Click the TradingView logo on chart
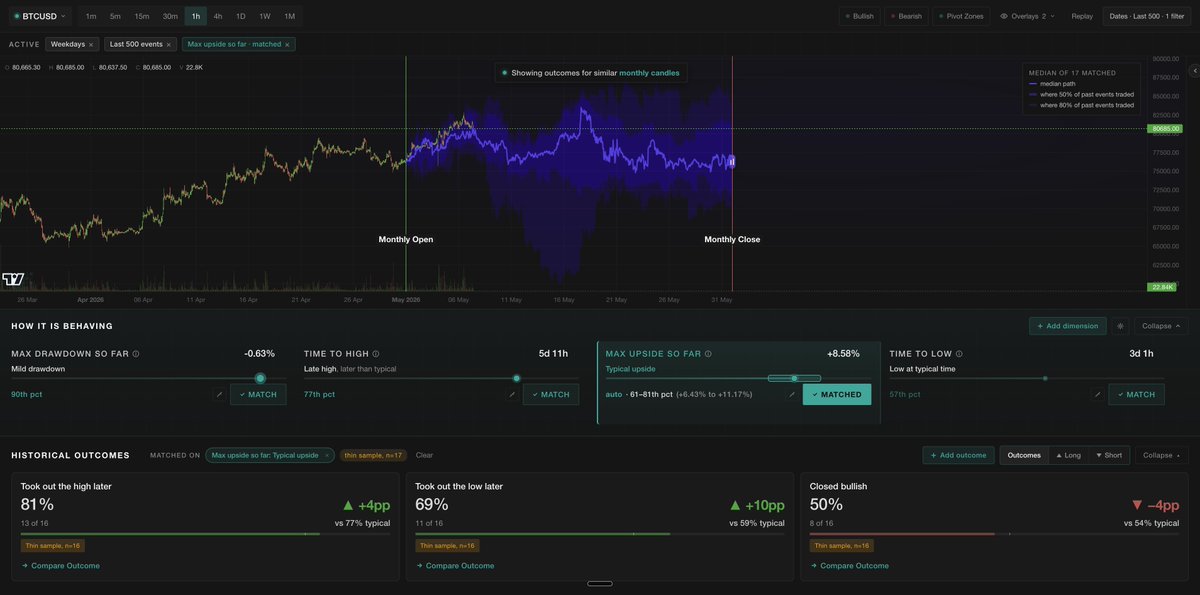 point(13,279)
